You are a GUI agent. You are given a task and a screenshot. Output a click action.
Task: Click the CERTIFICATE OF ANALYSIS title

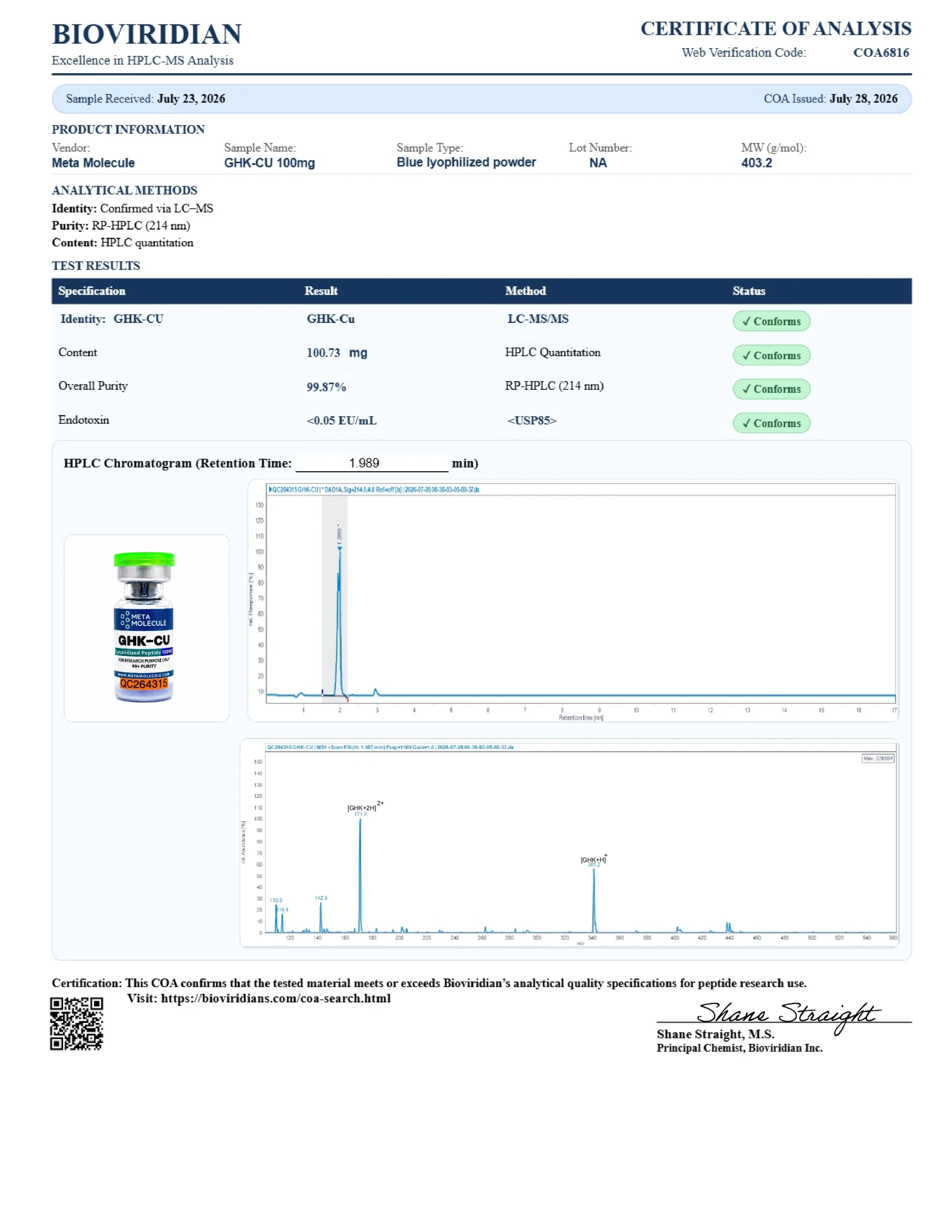tap(776, 28)
